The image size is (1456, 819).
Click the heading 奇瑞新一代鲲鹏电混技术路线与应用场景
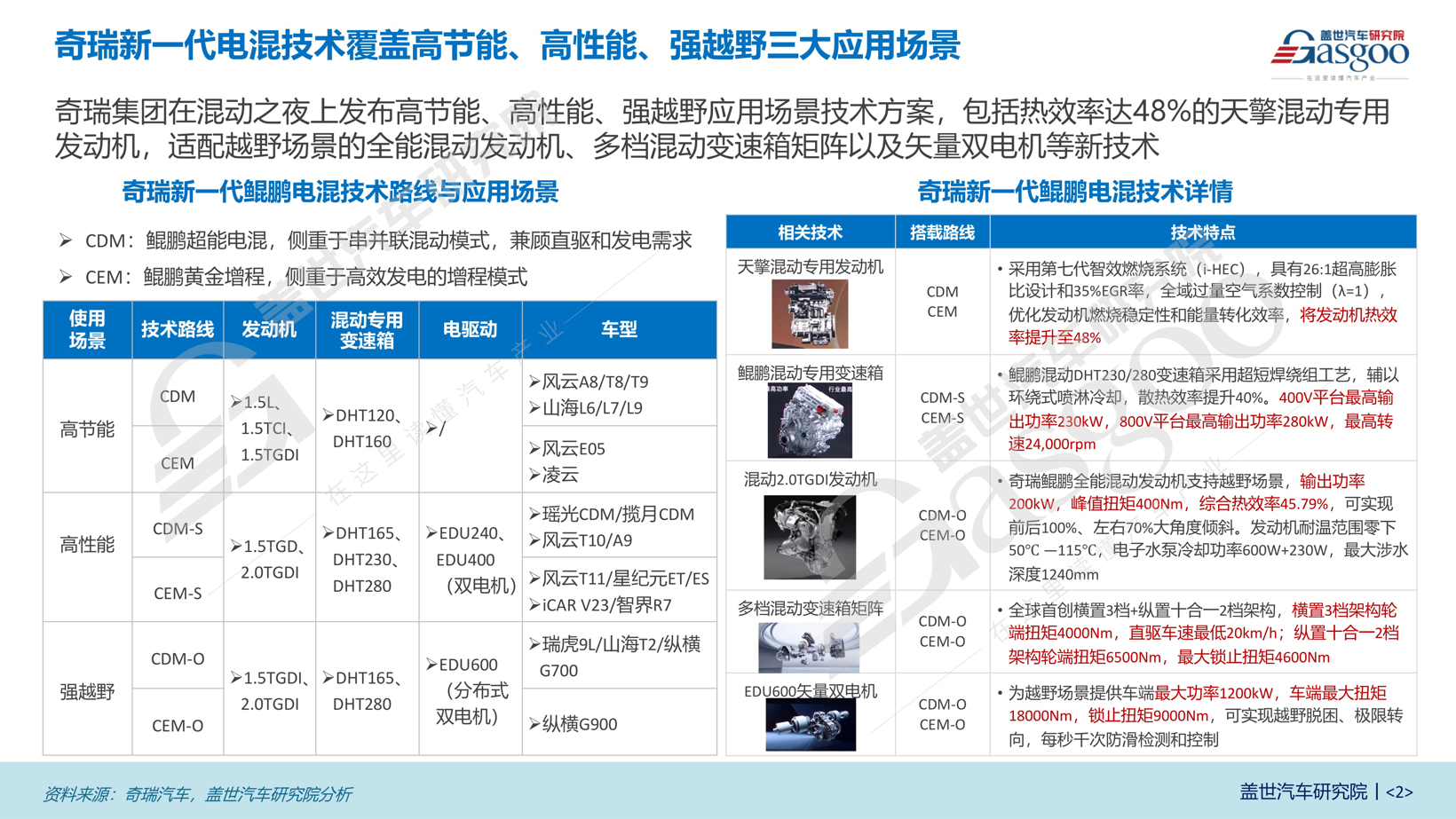[x=340, y=192]
